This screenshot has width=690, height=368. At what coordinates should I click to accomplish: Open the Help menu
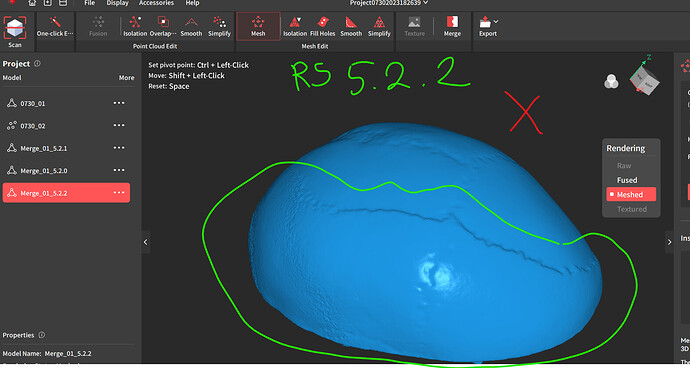click(x=192, y=3)
